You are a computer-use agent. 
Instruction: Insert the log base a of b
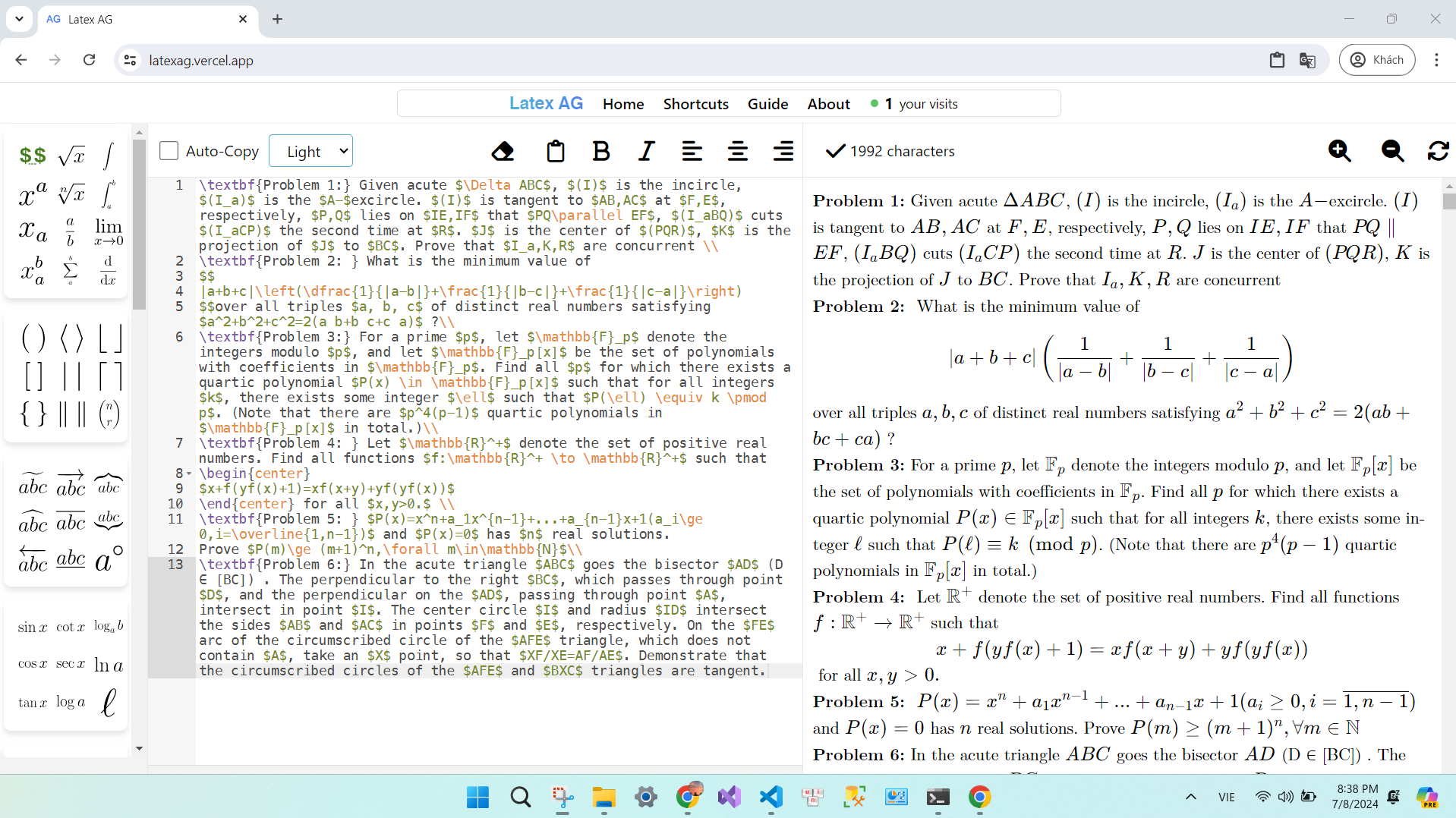(x=109, y=627)
